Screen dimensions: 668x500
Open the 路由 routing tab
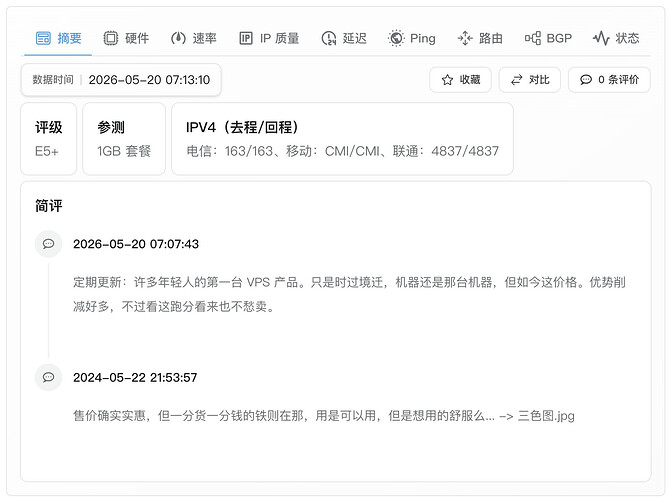(x=480, y=38)
